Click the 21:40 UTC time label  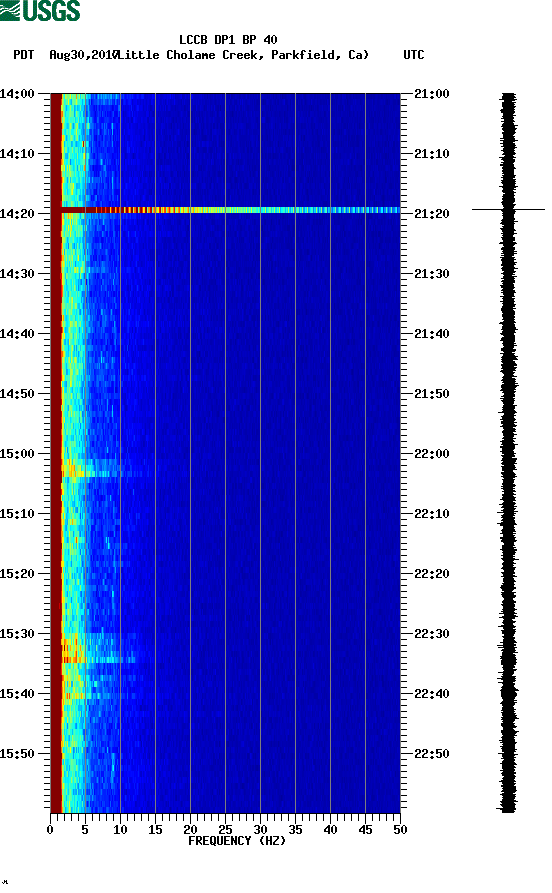click(432, 334)
